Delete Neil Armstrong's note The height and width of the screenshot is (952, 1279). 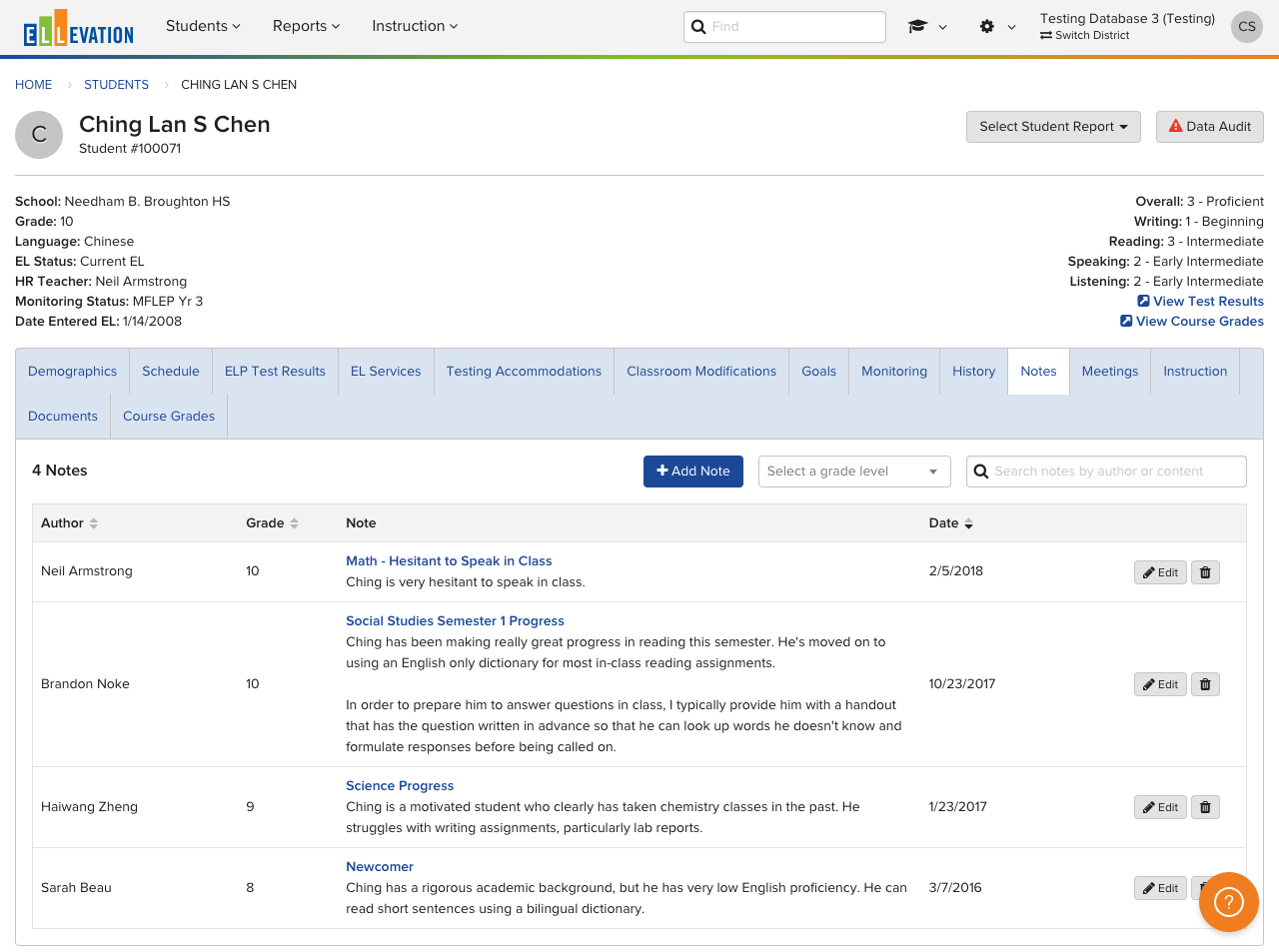click(1205, 572)
